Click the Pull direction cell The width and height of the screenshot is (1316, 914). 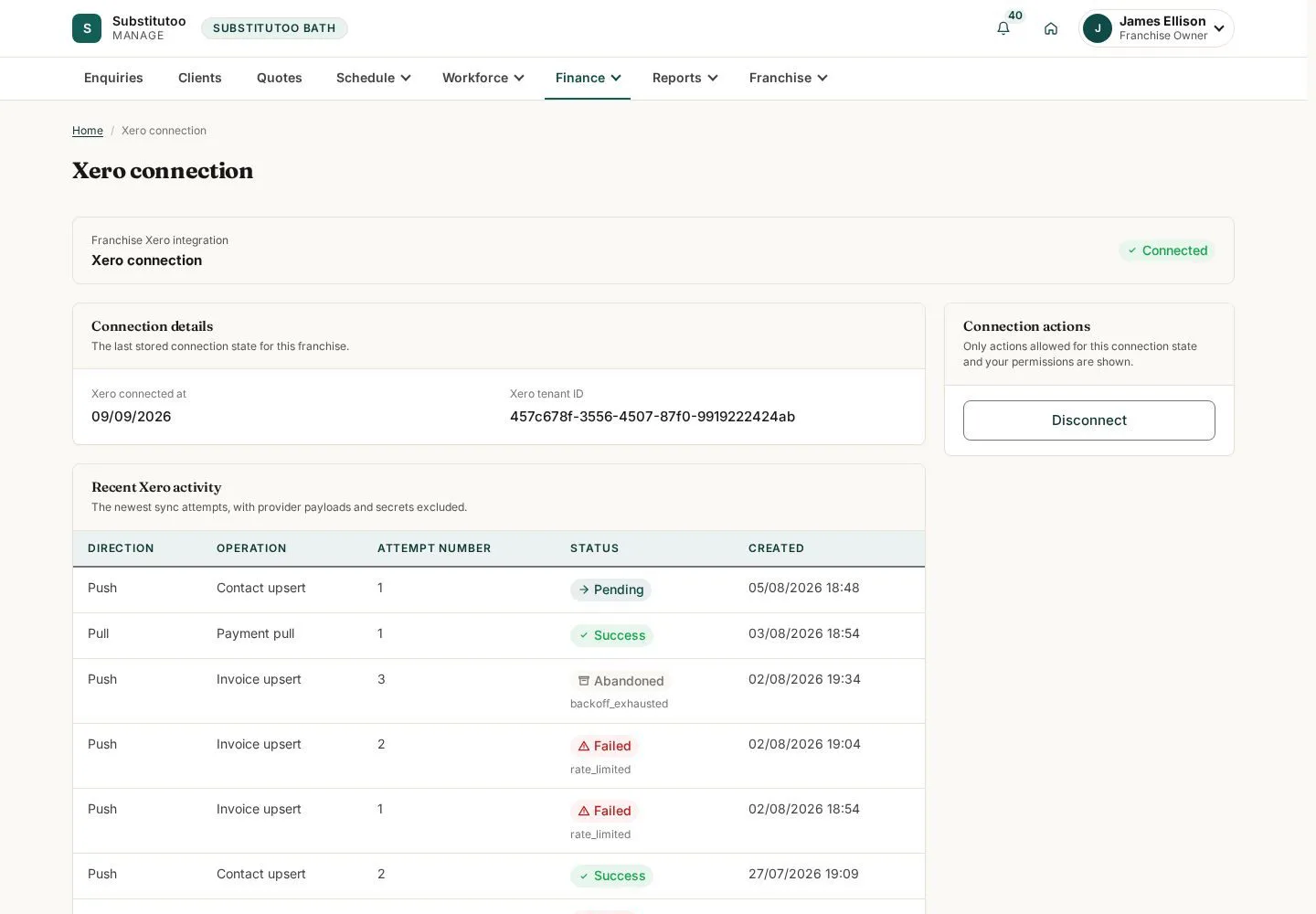tap(99, 633)
